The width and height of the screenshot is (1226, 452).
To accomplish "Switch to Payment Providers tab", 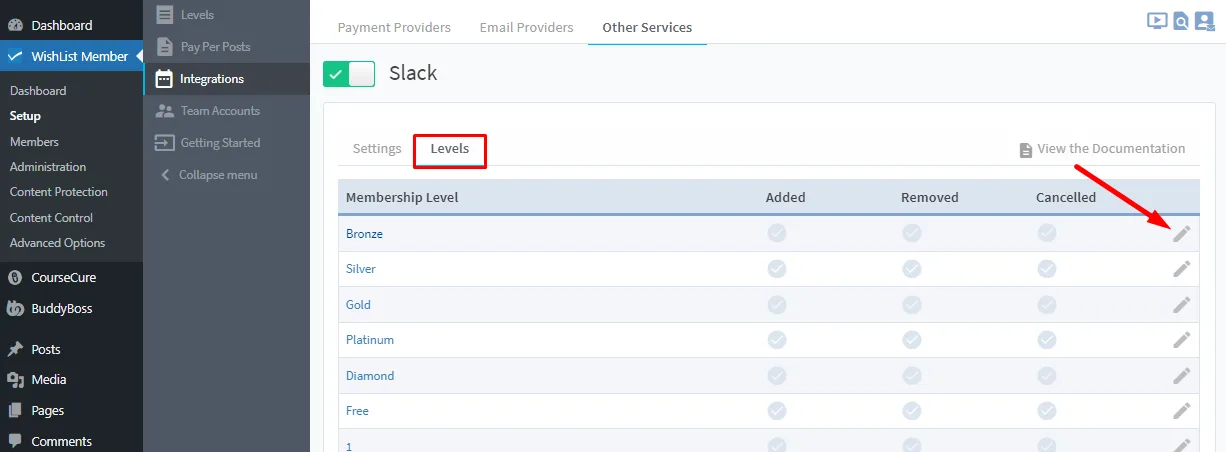I will coord(394,27).
